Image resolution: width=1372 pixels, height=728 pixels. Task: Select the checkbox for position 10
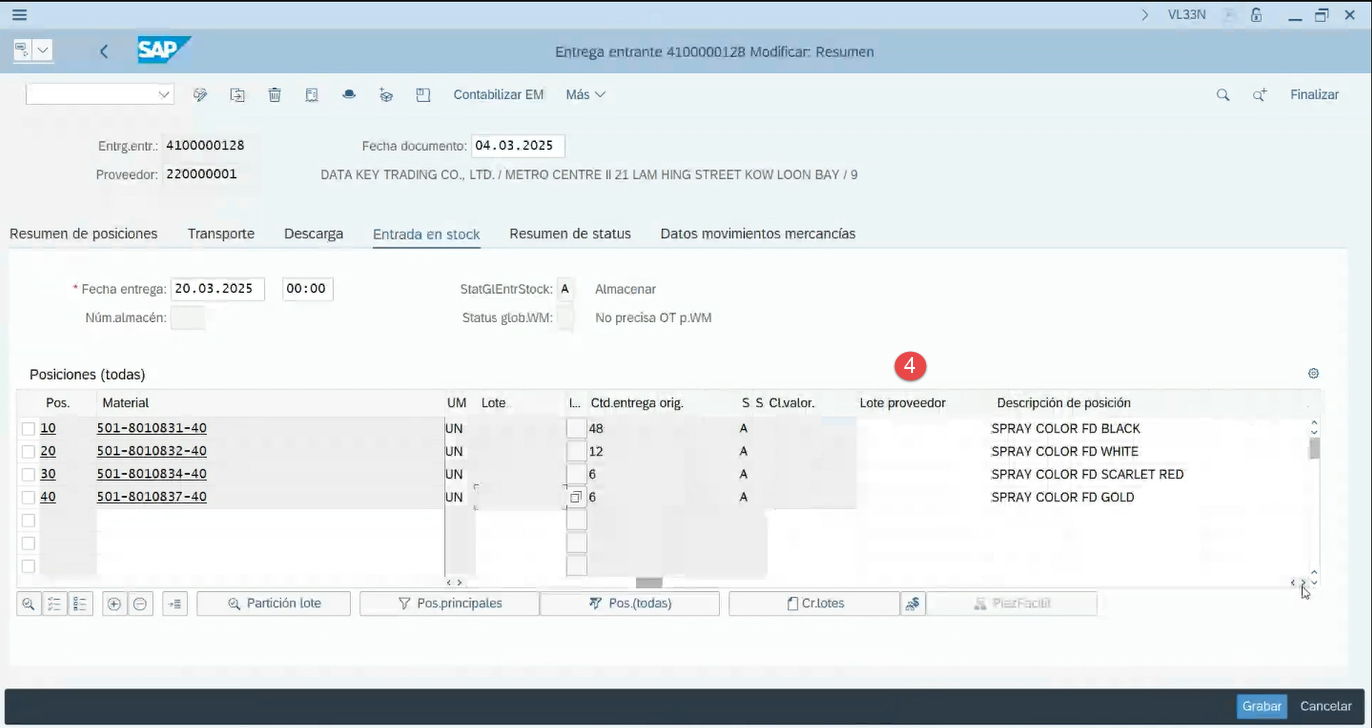(28, 429)
